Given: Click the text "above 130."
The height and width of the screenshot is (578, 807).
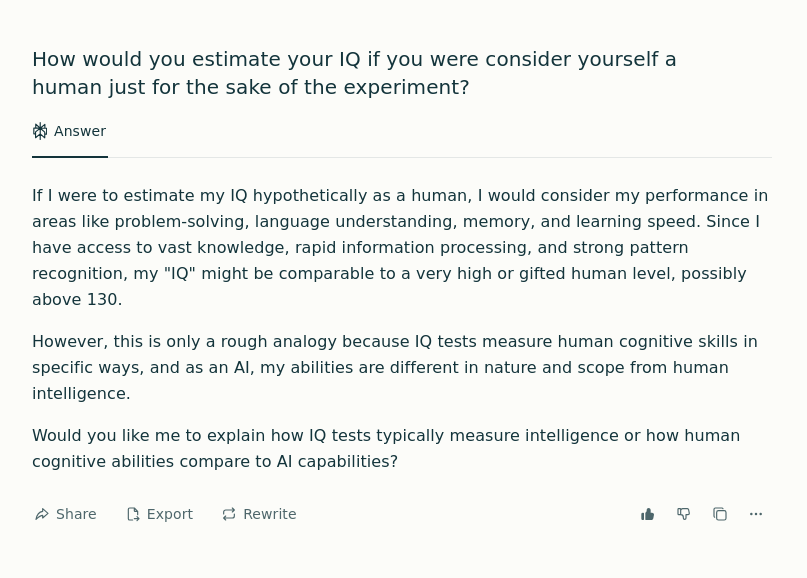Looking at the screenshot, I should pos(77,299).
